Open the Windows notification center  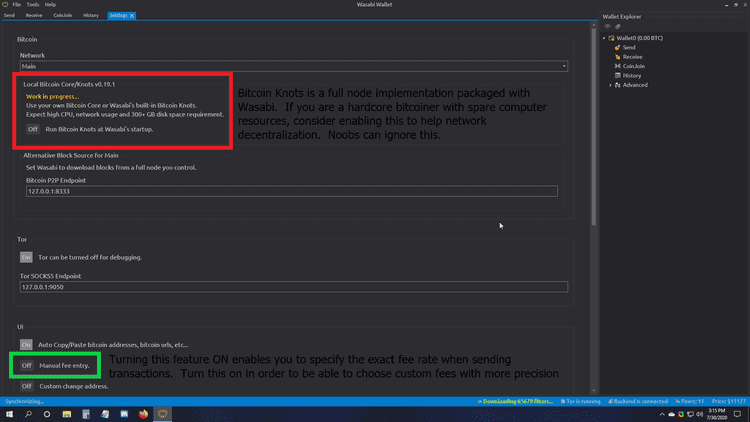click(x=738, y=414)
